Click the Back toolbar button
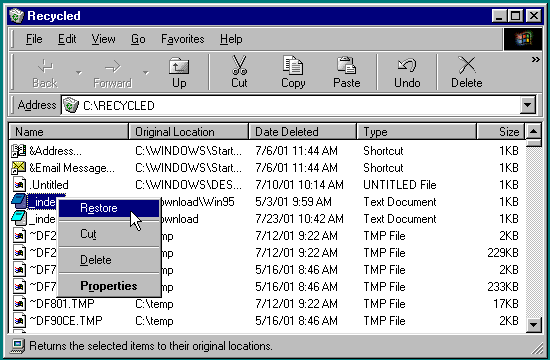550x360 pixels. pyautogui.click(x=45, y=73)
